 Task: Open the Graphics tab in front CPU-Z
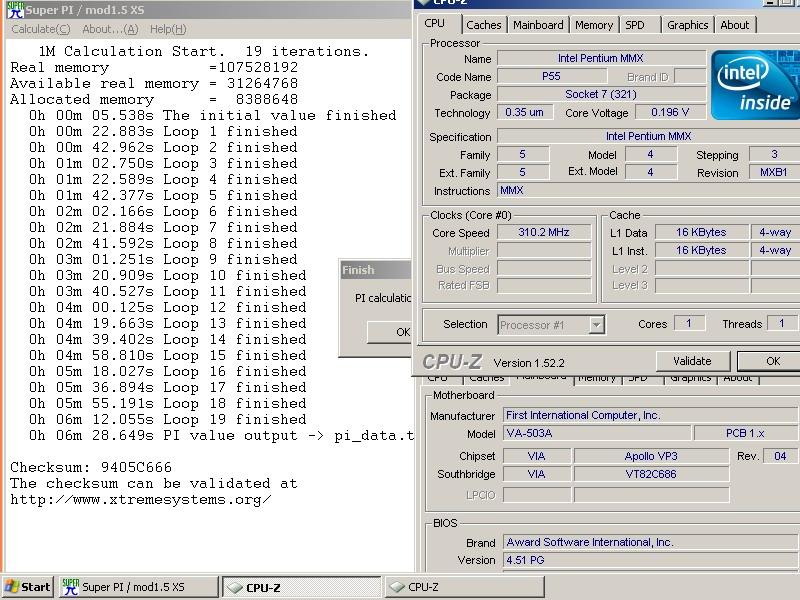pos(688,25)
